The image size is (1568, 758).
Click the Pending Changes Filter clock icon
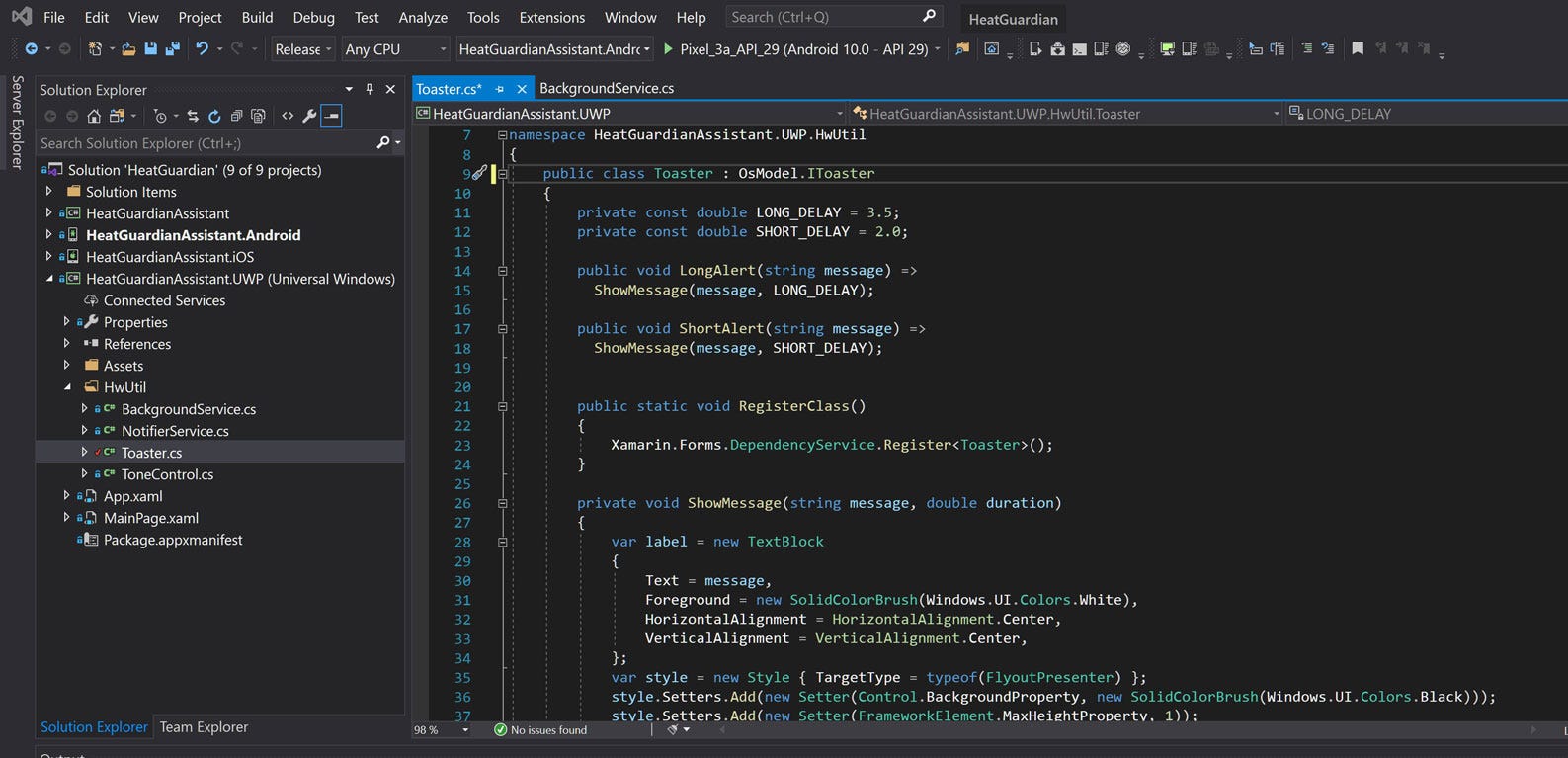click(160, 116)
